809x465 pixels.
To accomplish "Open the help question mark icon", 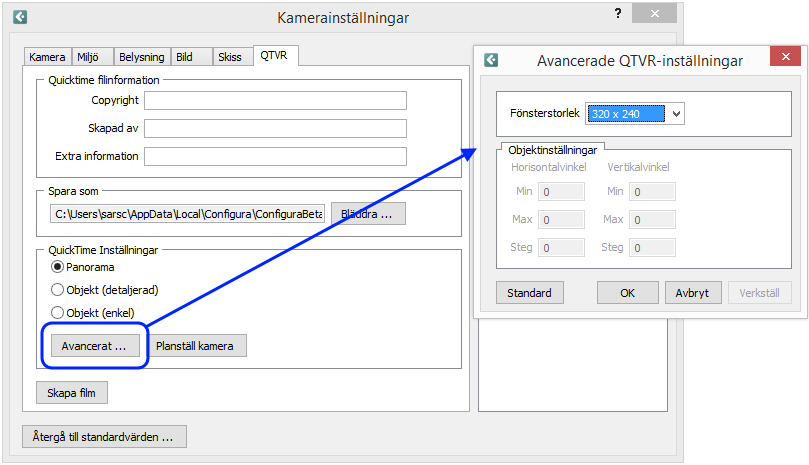I will (618, 13).
